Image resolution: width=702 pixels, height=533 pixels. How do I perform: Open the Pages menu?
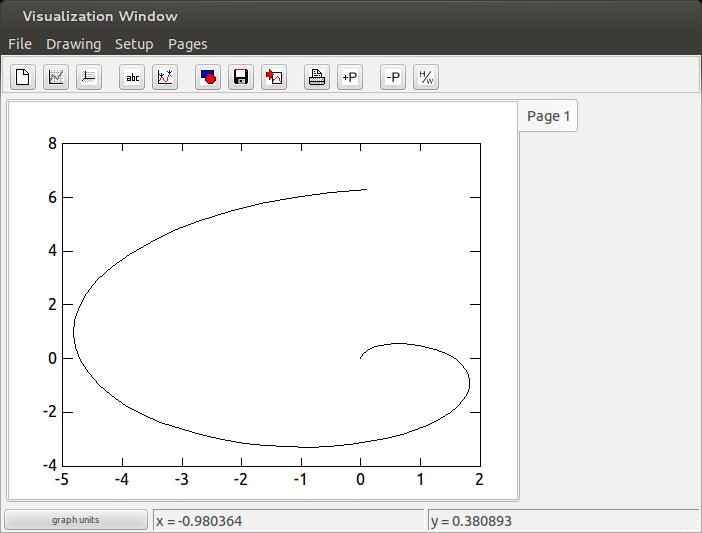coord(187,44)
